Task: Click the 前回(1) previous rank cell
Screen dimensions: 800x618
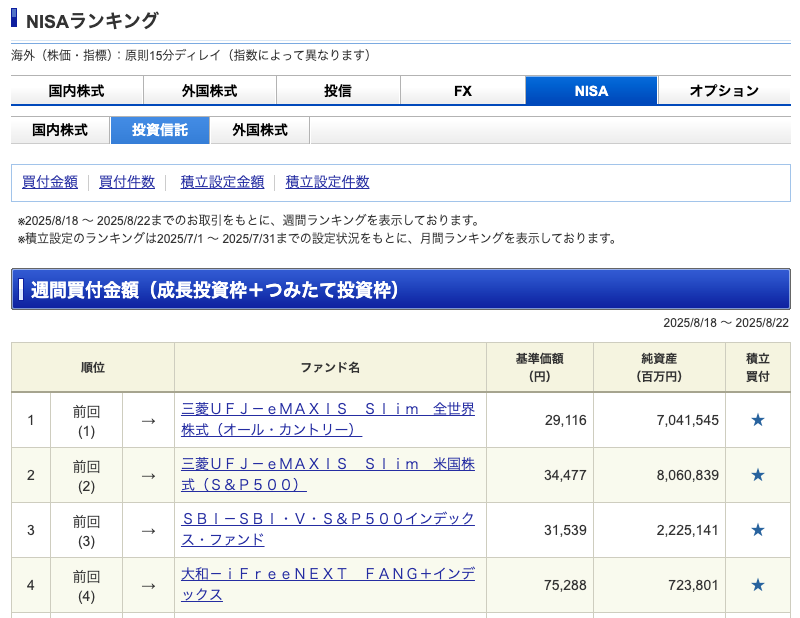Action: 86,421
